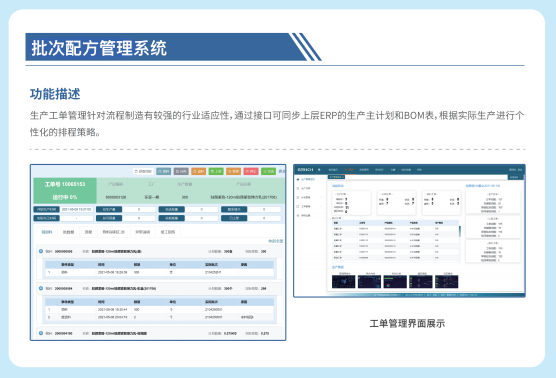
Task: Open the dropdown at tab bar's right end
Action: click(515, 177)
